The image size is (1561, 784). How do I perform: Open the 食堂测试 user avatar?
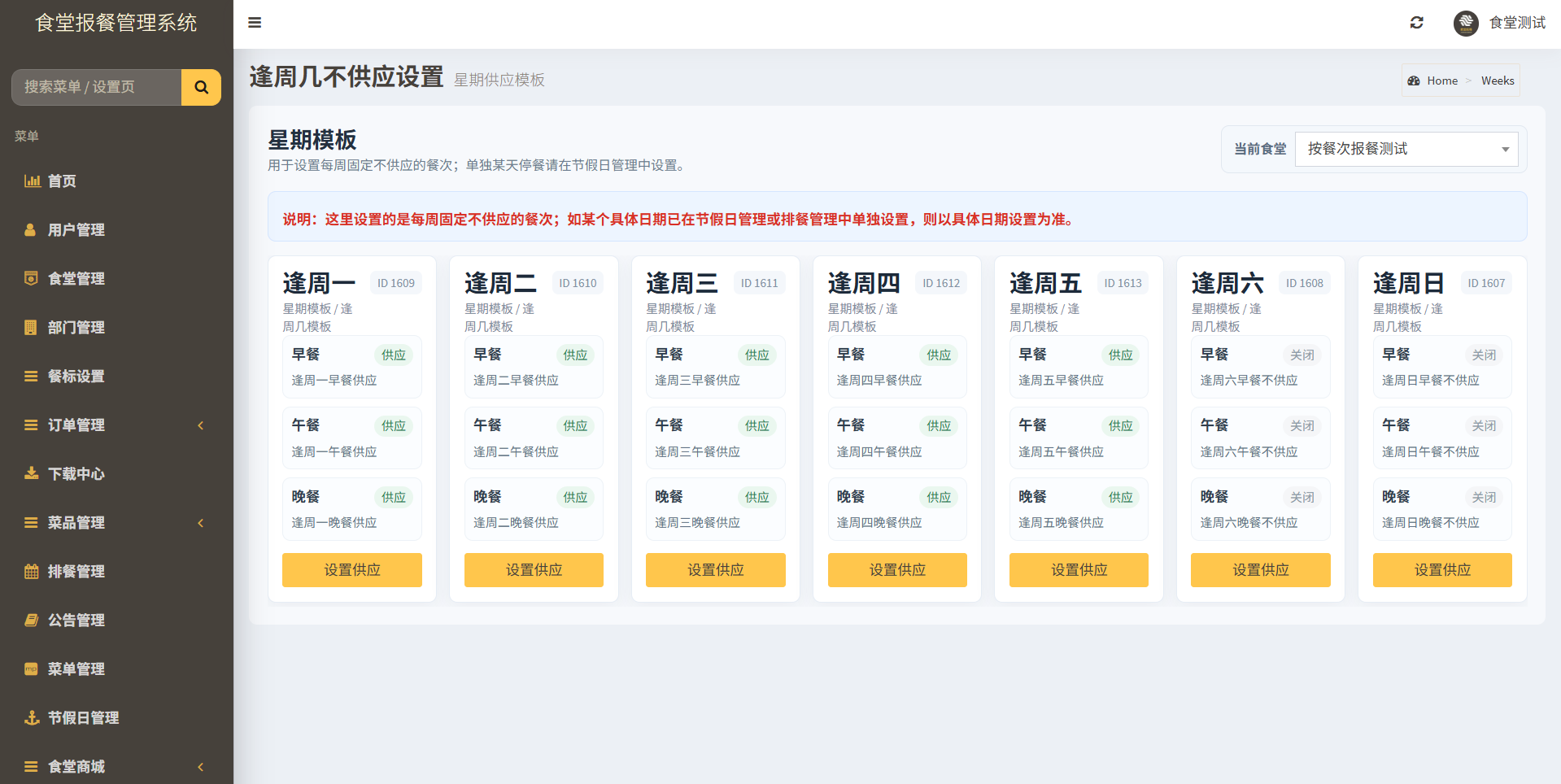click(x=1466, y=23)
